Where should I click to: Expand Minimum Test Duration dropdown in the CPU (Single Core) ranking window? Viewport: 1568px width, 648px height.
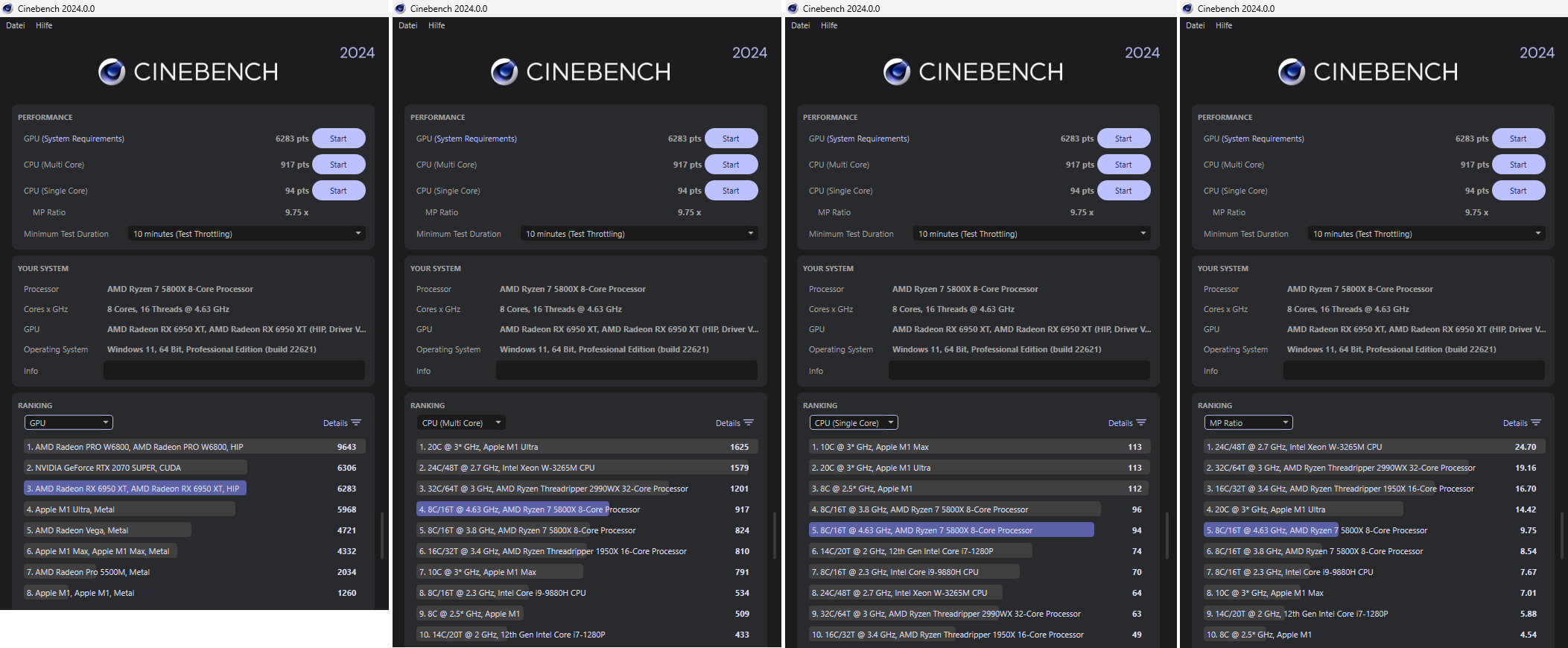1032,233
